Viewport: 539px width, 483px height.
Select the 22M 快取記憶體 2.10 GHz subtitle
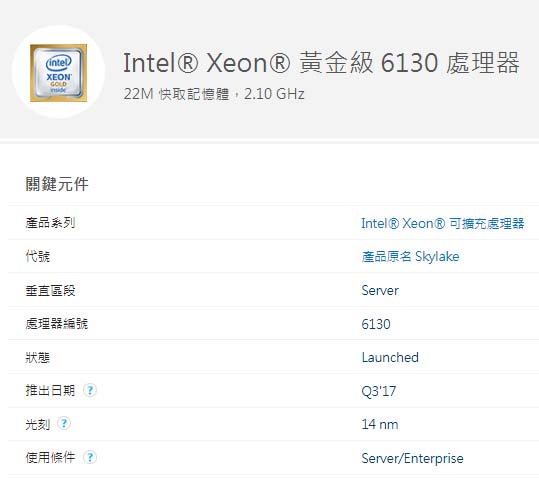214,94
